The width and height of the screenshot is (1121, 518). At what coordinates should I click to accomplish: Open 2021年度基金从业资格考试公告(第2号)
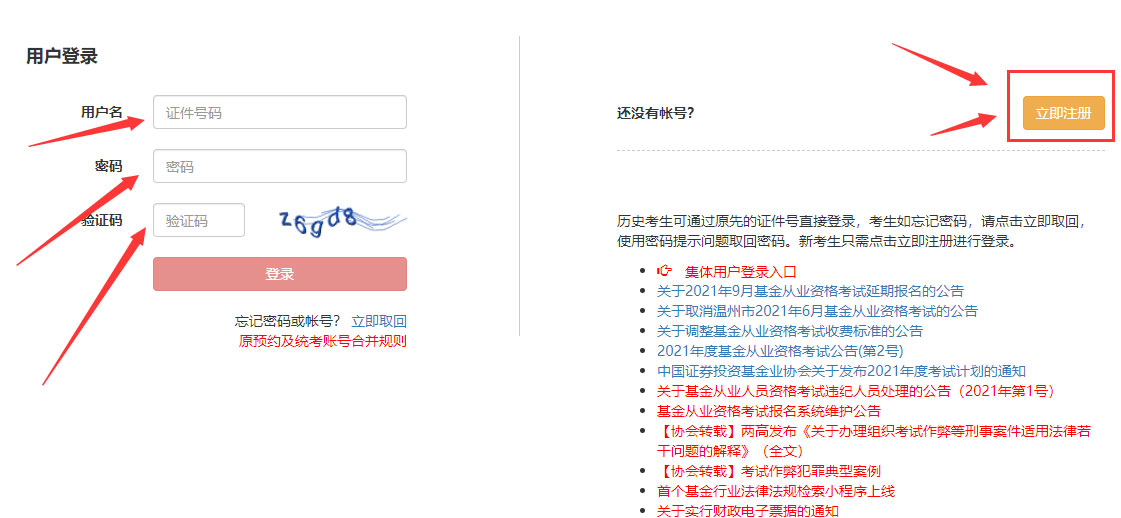779,351
